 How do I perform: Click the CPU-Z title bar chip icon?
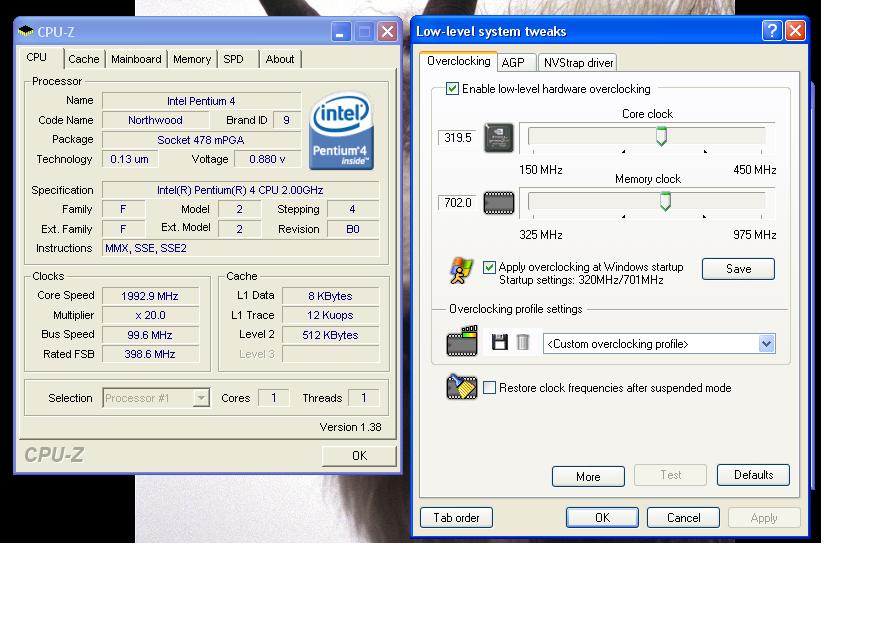[26, 31]
